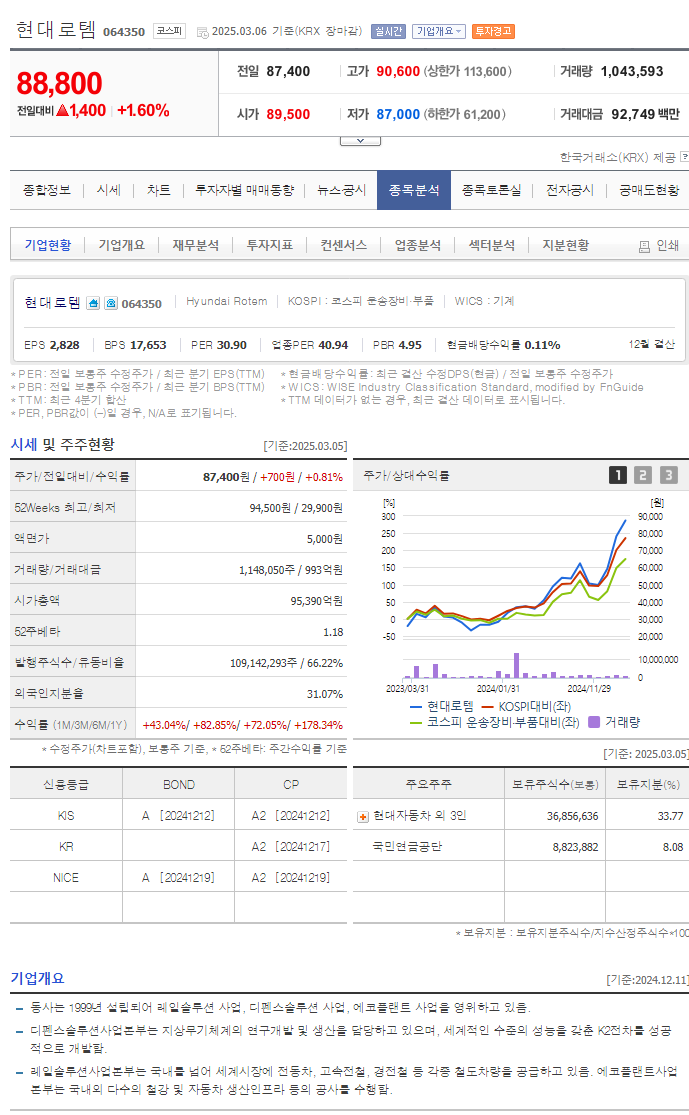Click the EPS 2,828 value

point(64,345)
